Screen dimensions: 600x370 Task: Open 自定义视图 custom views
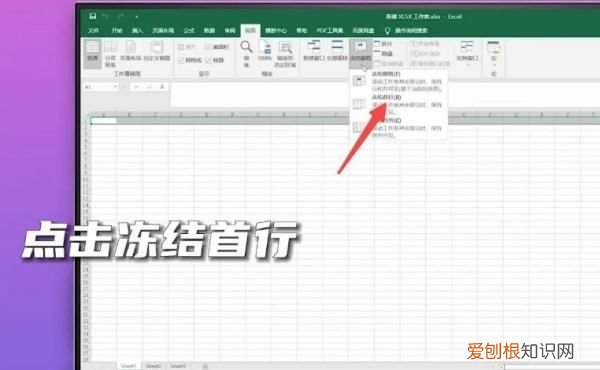pyautogui.click(x=157, y=51)
